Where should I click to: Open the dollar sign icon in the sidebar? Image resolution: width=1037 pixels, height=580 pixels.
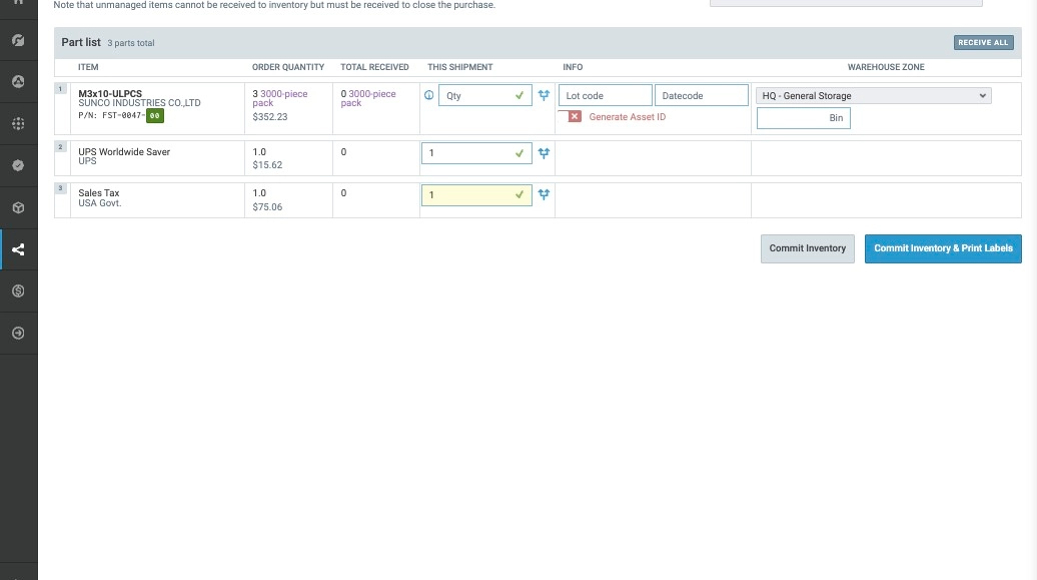(18, 291)
